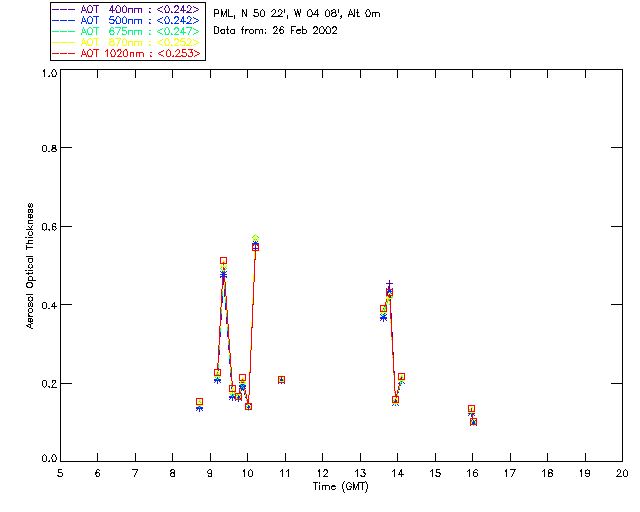Click the isolated data point near 11 GMT

(282, 380)
